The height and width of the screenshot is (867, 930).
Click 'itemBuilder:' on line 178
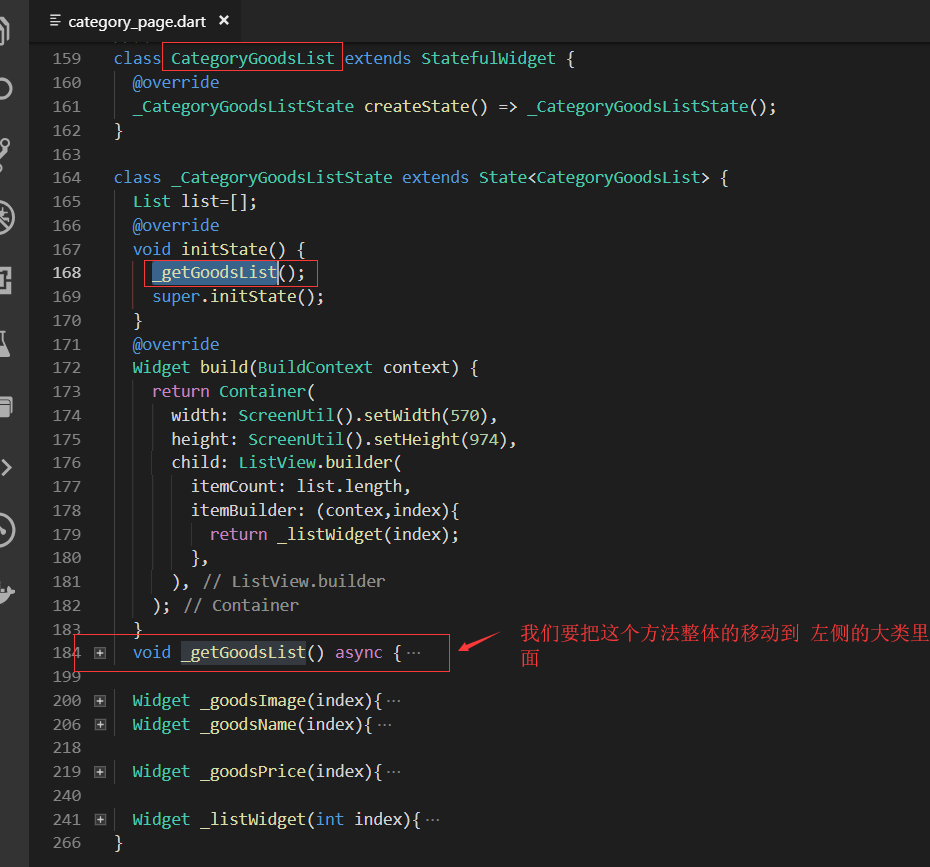click(x=248, y=511)
